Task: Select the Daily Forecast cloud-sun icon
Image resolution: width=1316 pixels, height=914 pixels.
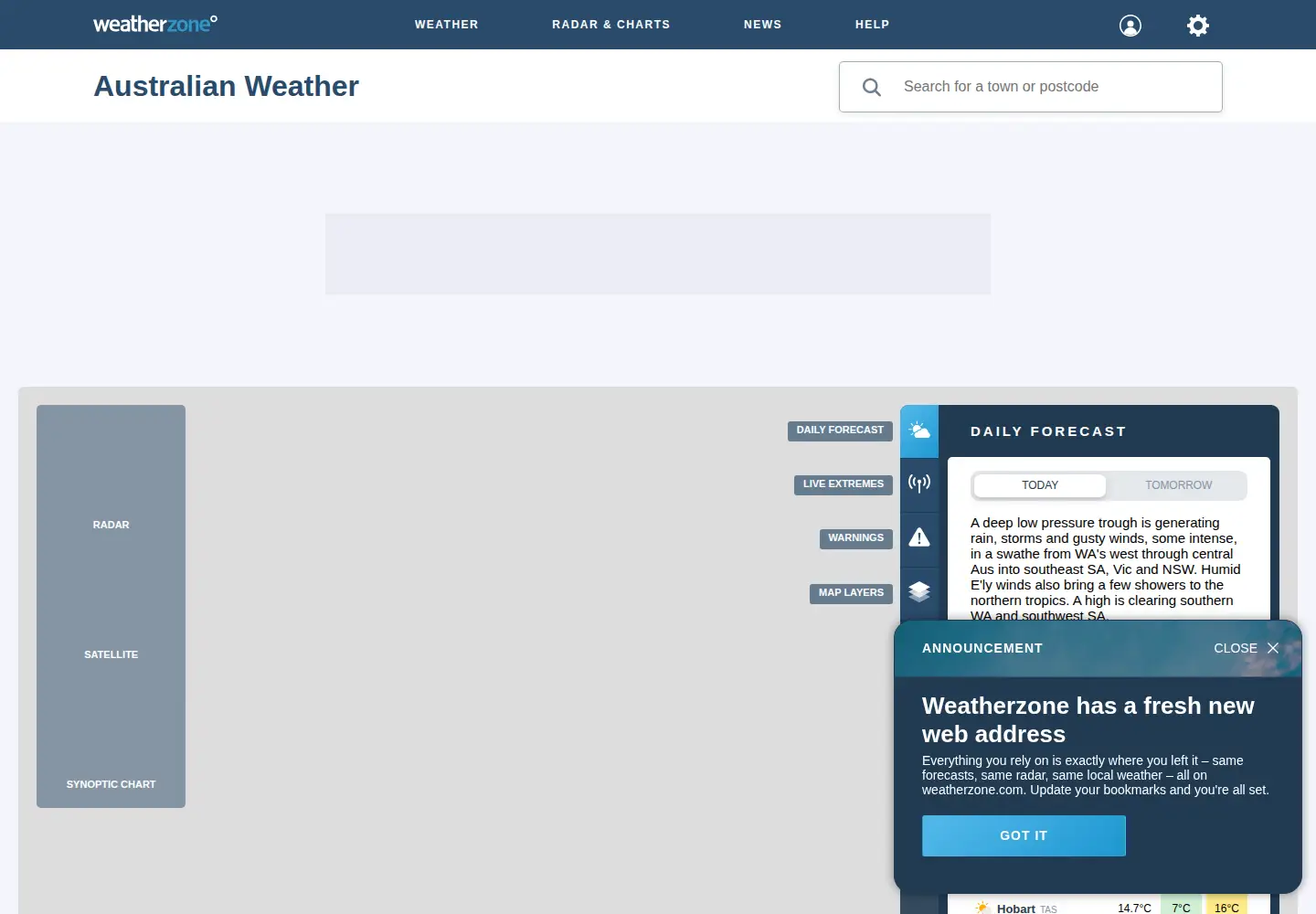Action: [919, 431]
